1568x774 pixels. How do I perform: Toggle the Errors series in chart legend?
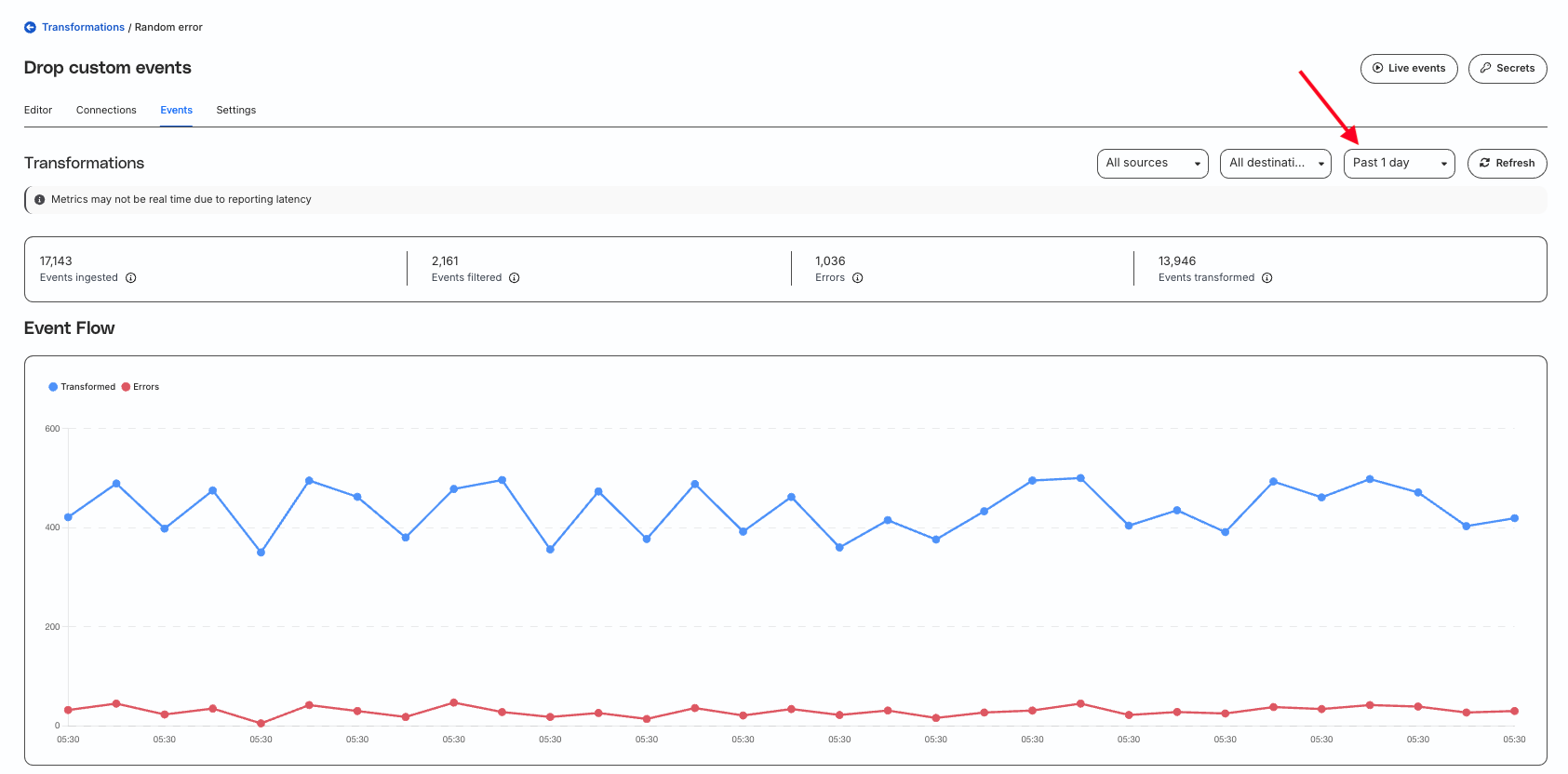click(x=141, y=387)
